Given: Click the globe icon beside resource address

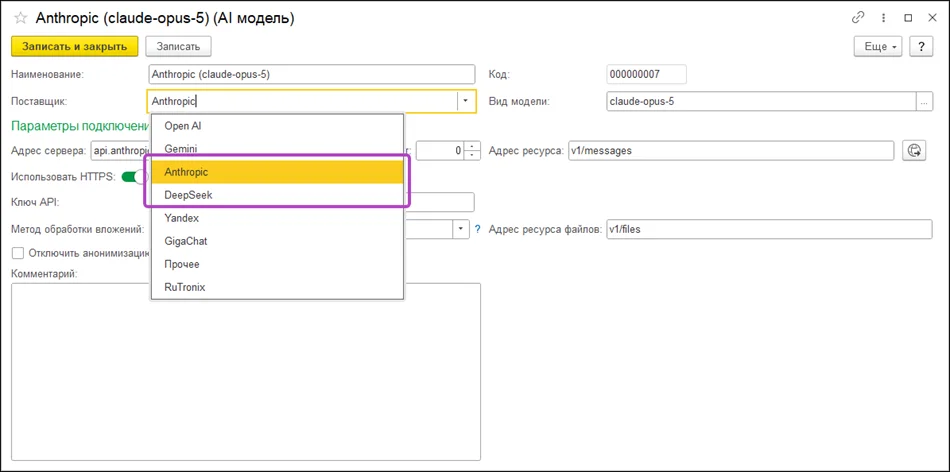Looking at the screenshot, I should pyautogui.click(x=914, y=151).
